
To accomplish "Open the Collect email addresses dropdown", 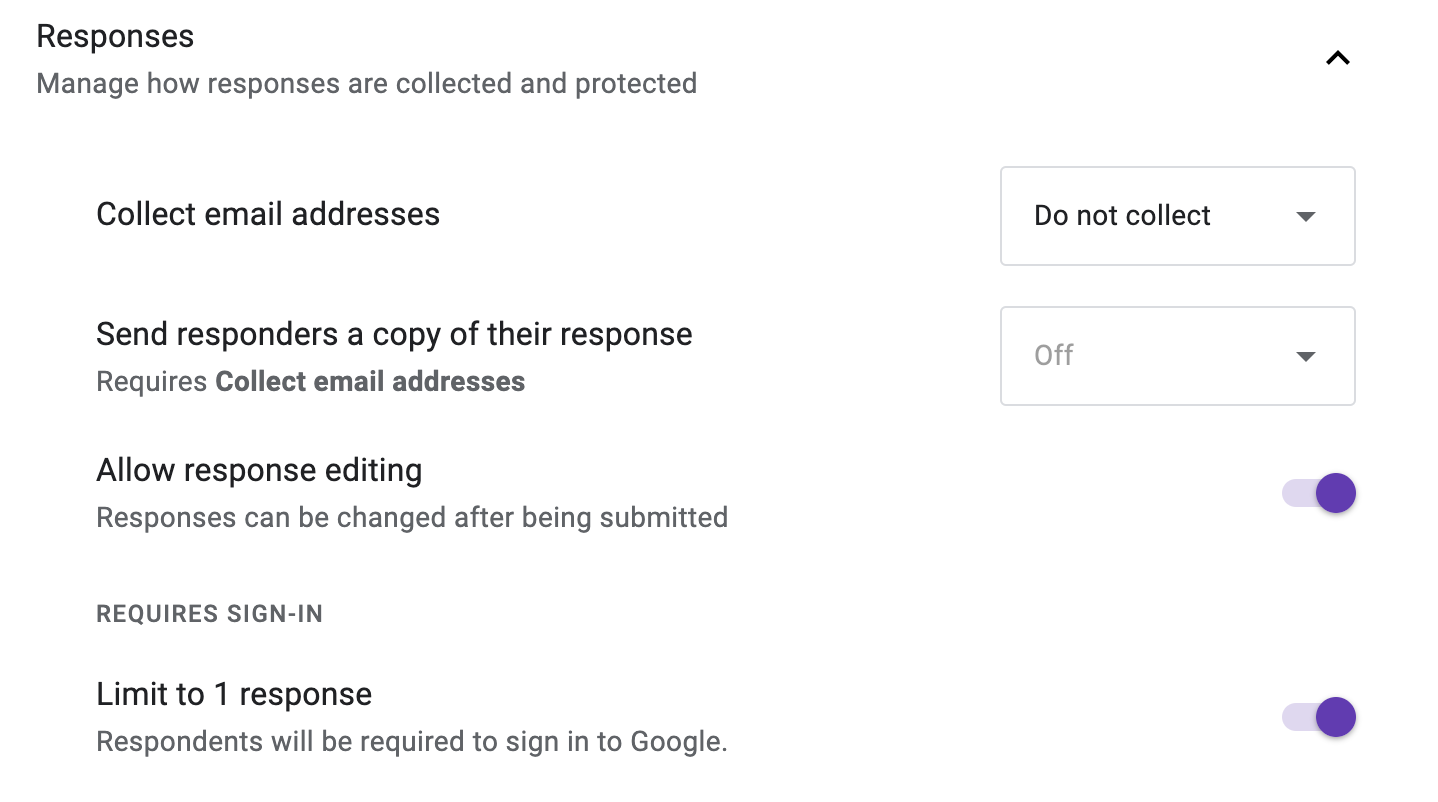I will (x=1177, y=216).
